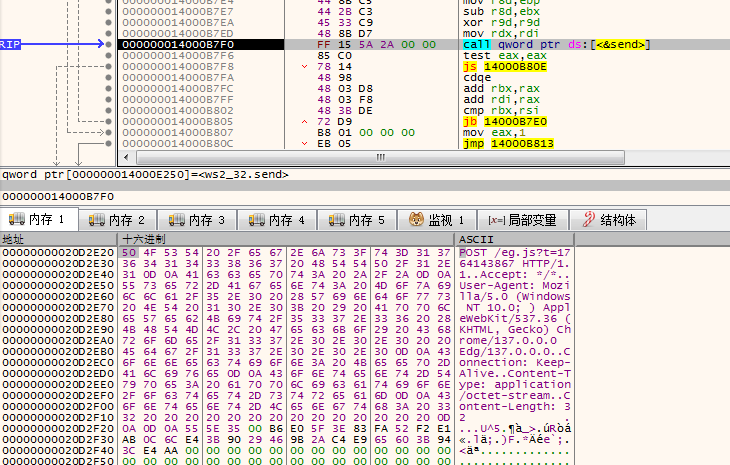Click the js 14000B80E instruction
The width and height of the screenshot is (730, 465).
tap(505, 67)
